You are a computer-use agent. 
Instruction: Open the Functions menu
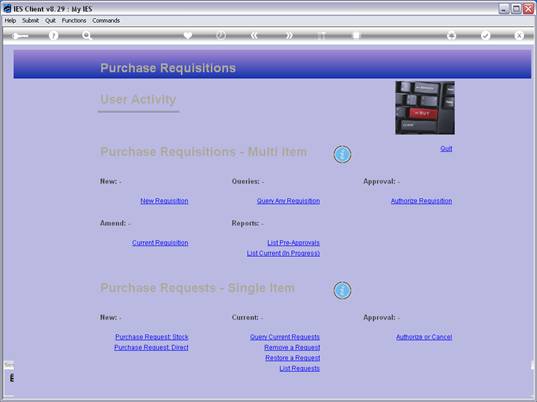pos(74,21)
